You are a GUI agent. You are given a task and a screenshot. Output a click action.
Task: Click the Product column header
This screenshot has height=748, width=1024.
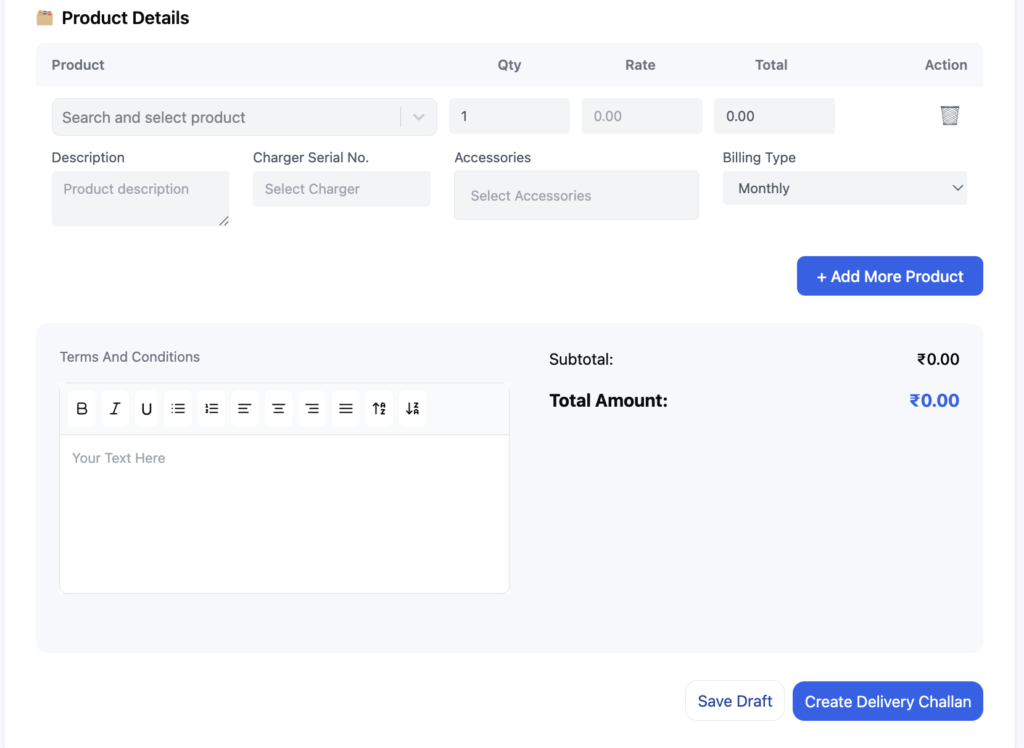pos(78,65)
